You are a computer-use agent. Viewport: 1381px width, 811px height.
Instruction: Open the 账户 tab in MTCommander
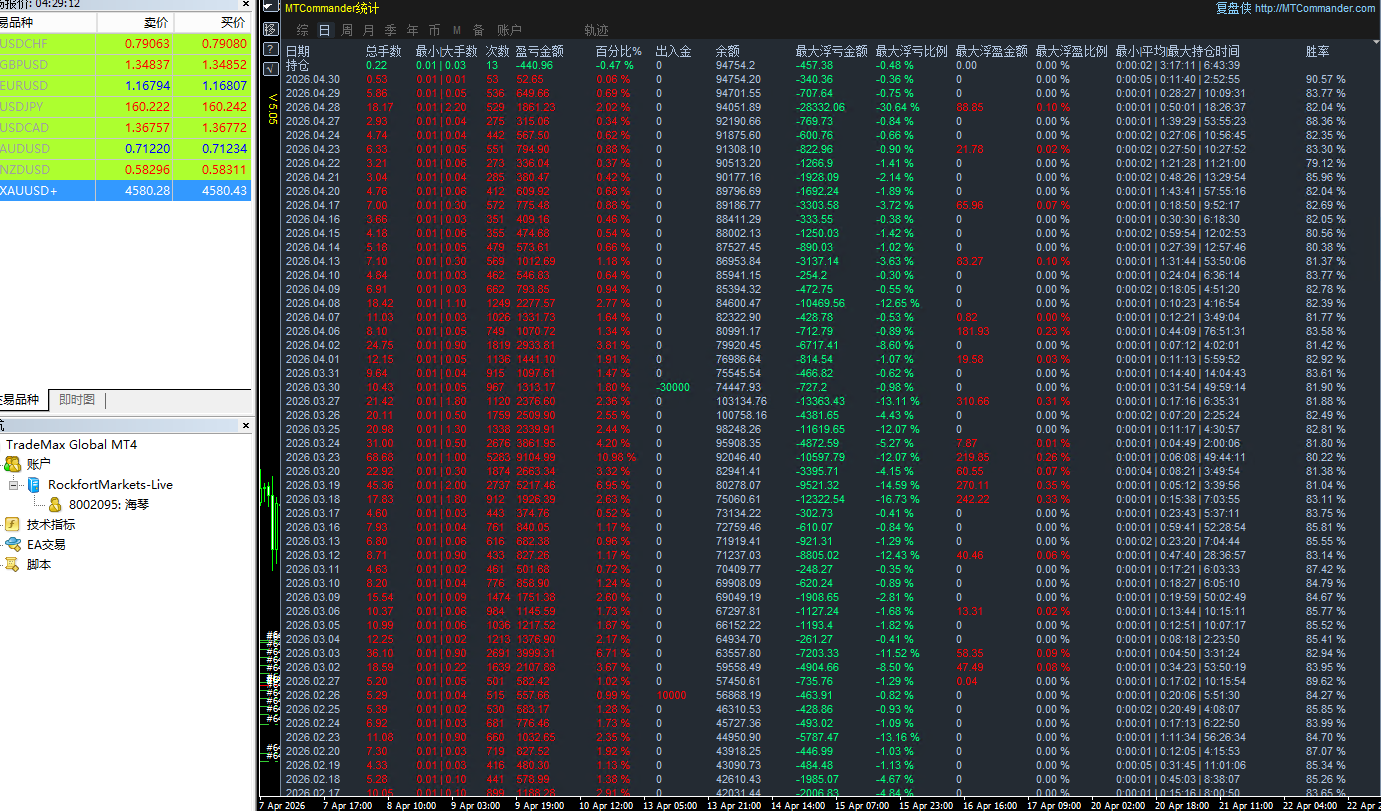click(509, 30)
